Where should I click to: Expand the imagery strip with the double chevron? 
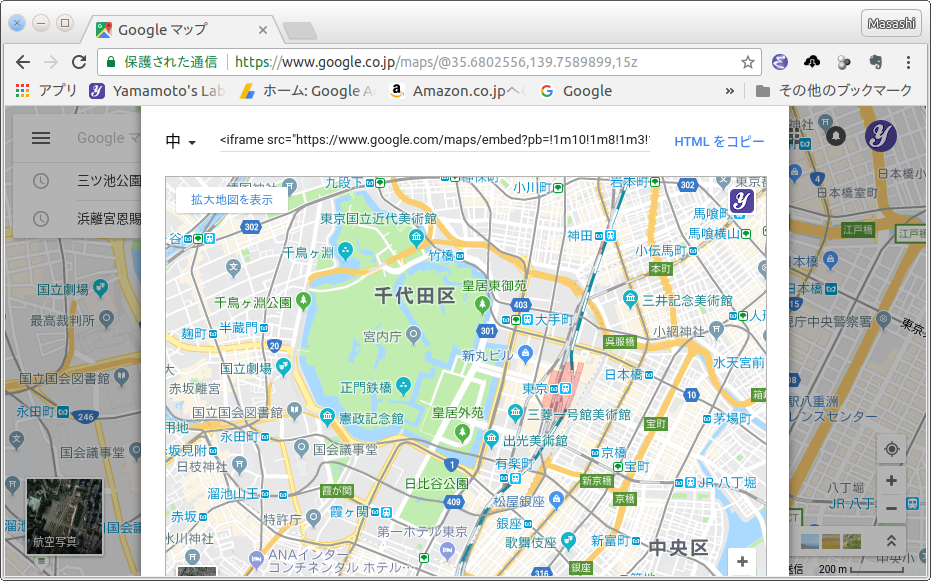click(x=891, y=541)
